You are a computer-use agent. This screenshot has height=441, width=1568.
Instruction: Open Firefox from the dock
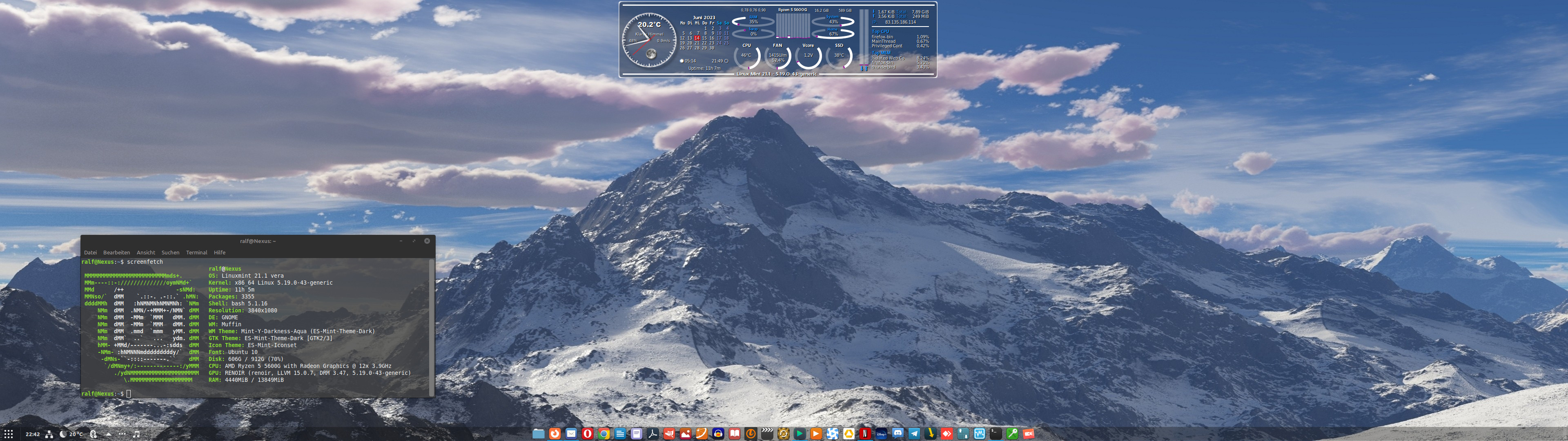coord(555,434)
